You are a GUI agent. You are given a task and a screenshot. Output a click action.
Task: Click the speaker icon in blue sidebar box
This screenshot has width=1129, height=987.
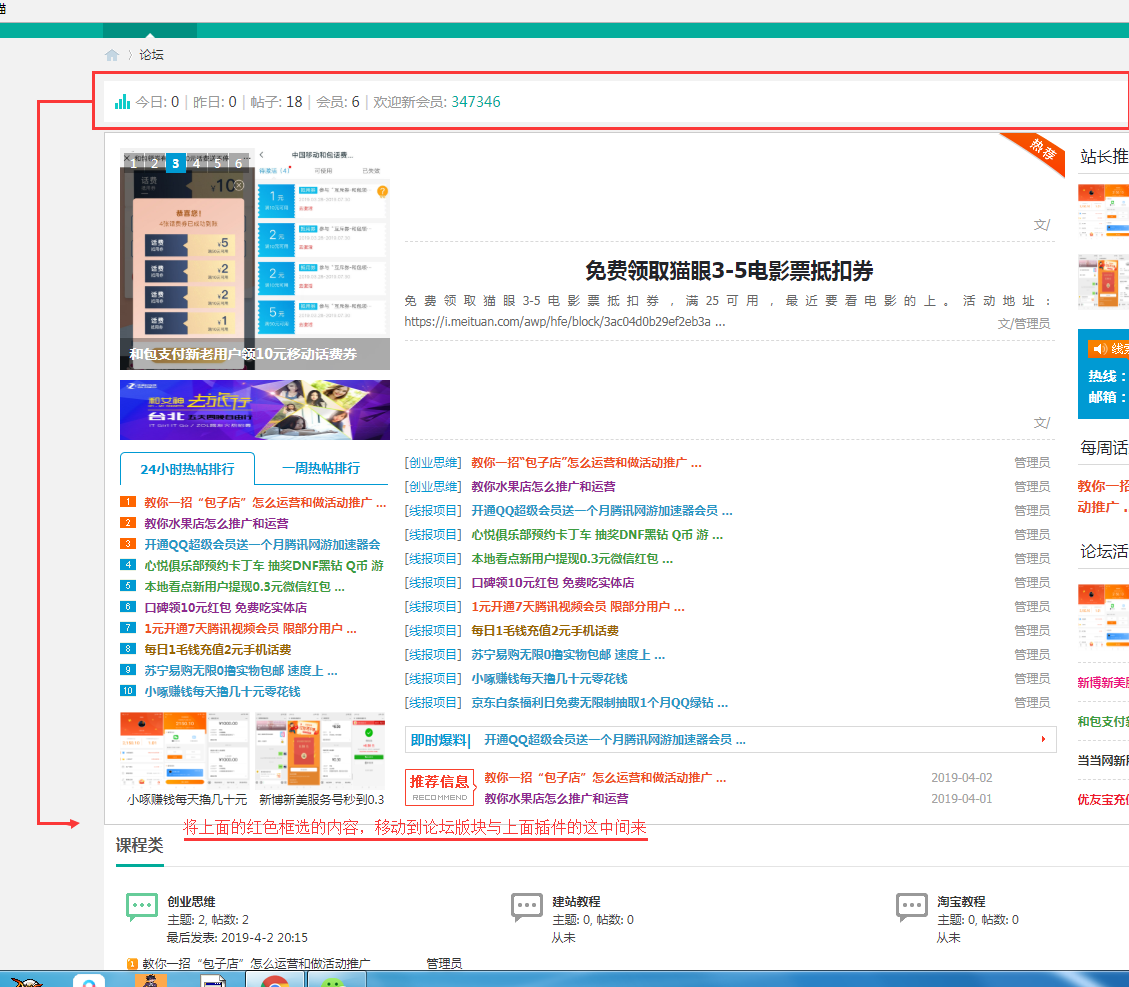pyautogui.click(x=1099, y=349)
